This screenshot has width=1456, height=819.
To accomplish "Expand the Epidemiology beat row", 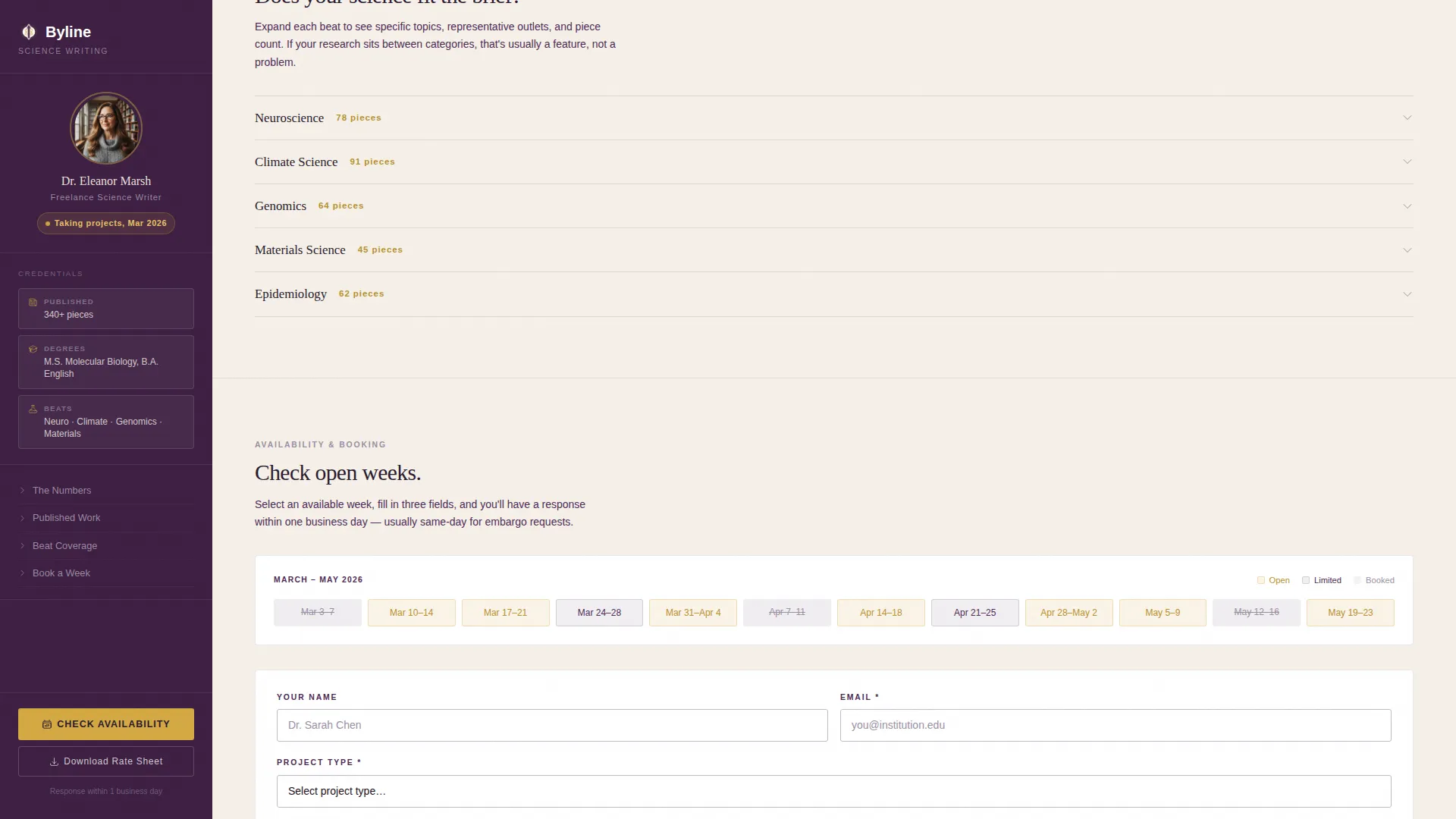I will (833, 293).
